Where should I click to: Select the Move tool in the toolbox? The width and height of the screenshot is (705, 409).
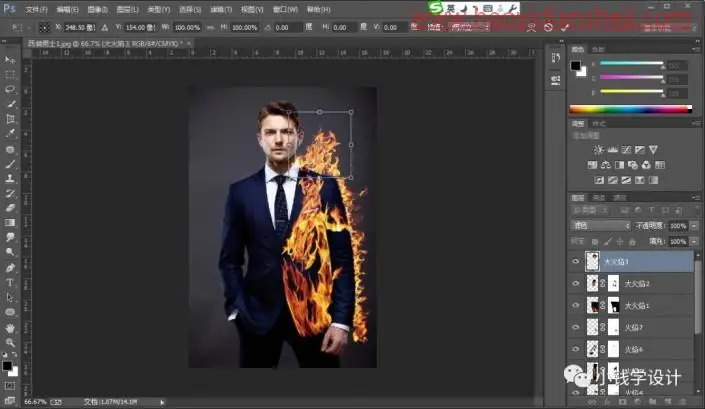click(10, 60)
